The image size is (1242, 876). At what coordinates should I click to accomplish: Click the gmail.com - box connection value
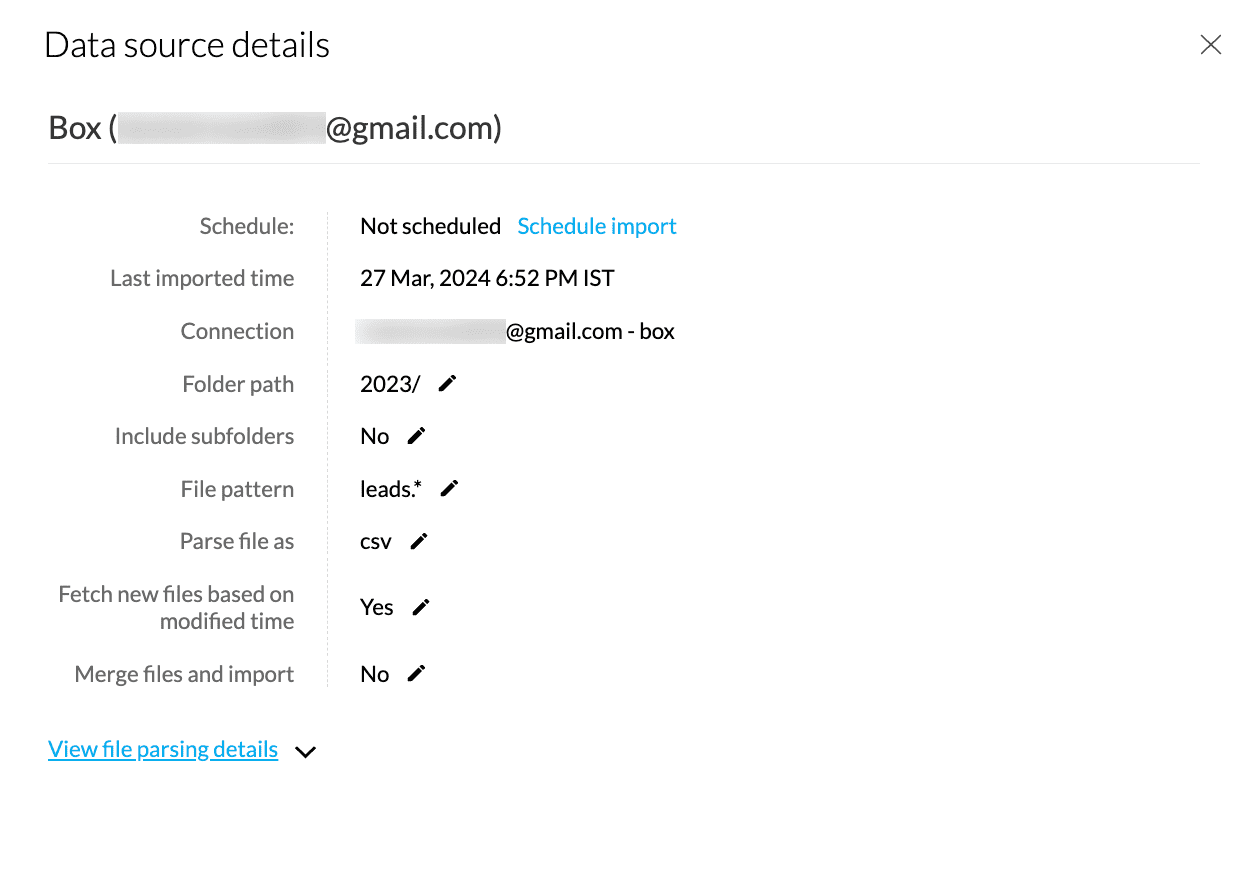point(590,332)
